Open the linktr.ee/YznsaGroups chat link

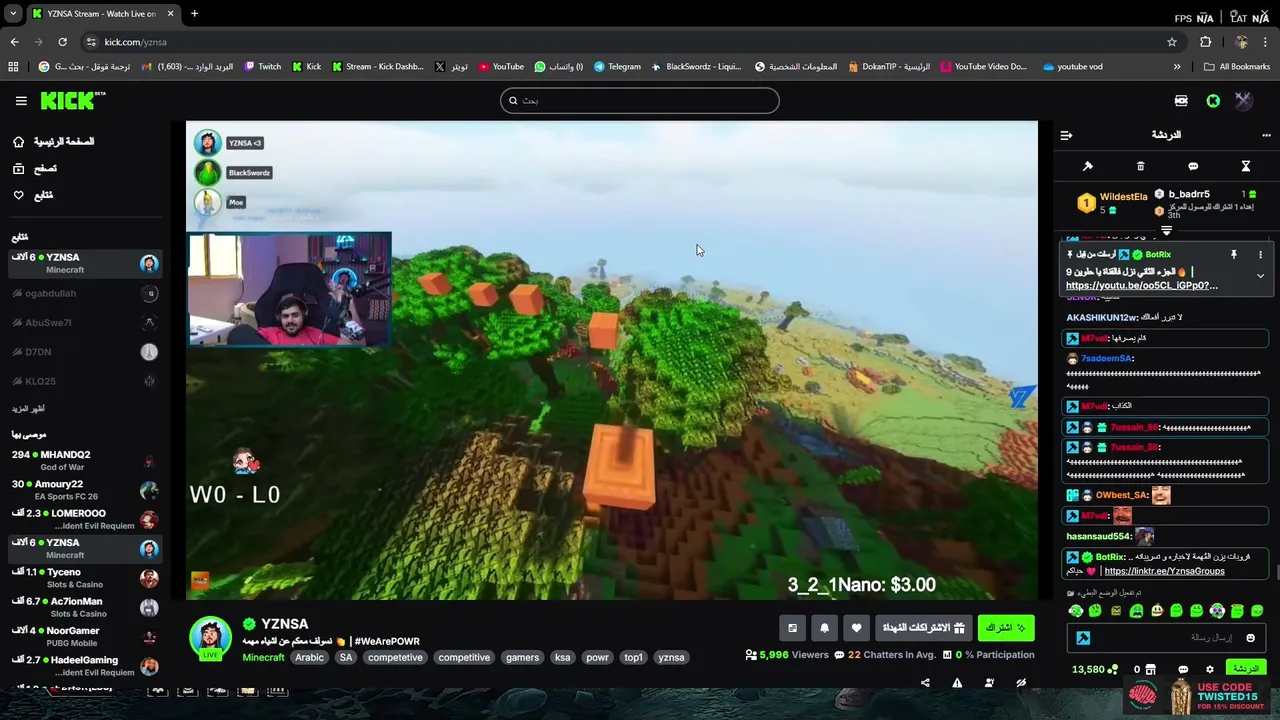1164,571
